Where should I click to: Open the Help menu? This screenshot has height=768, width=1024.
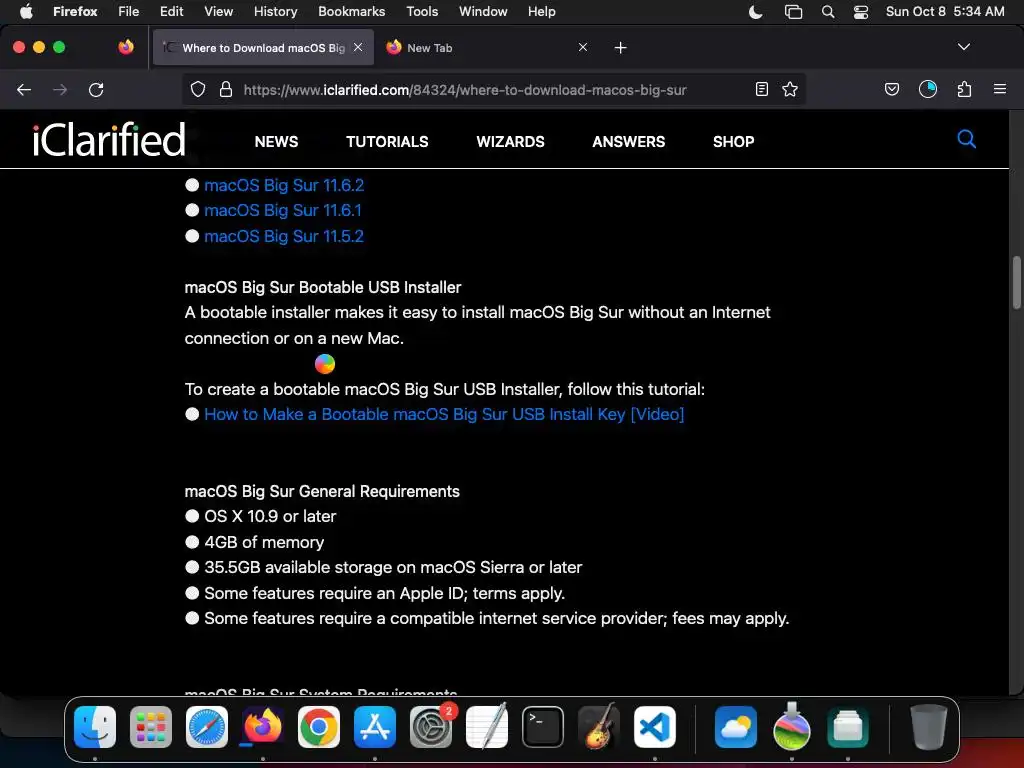(541, 11)
